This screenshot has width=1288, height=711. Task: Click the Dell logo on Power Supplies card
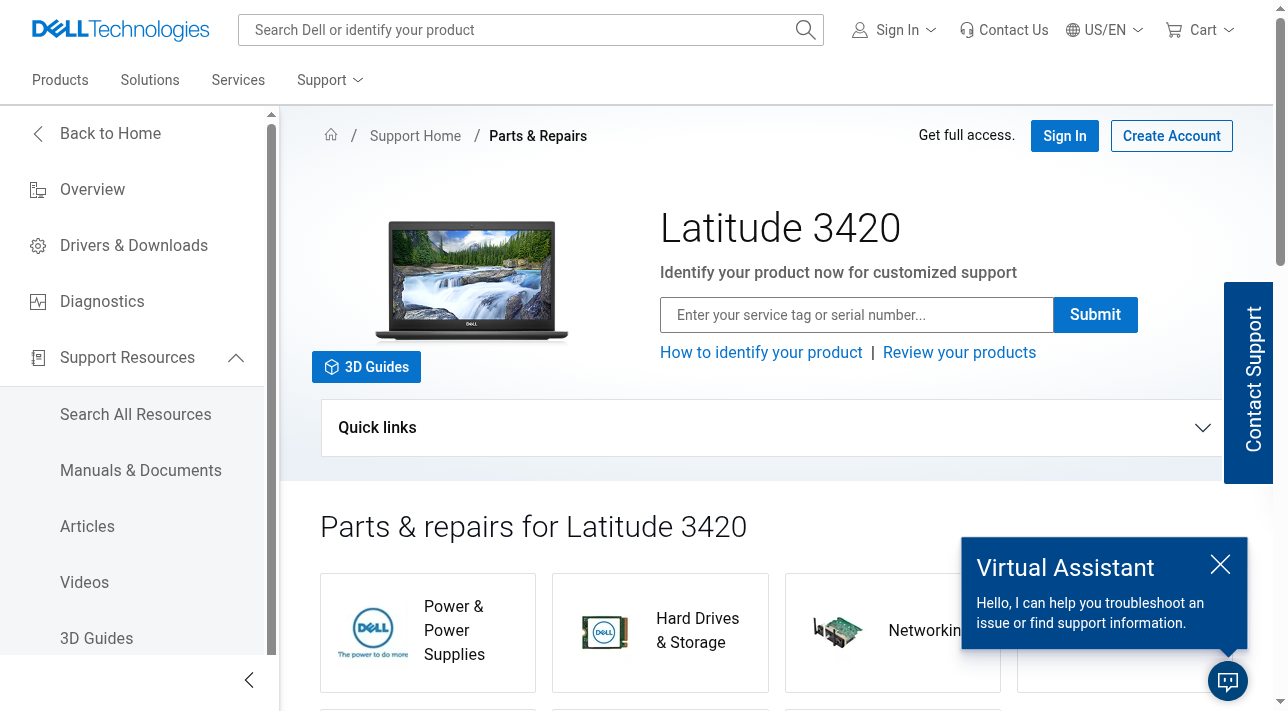(x=373, y=633)
